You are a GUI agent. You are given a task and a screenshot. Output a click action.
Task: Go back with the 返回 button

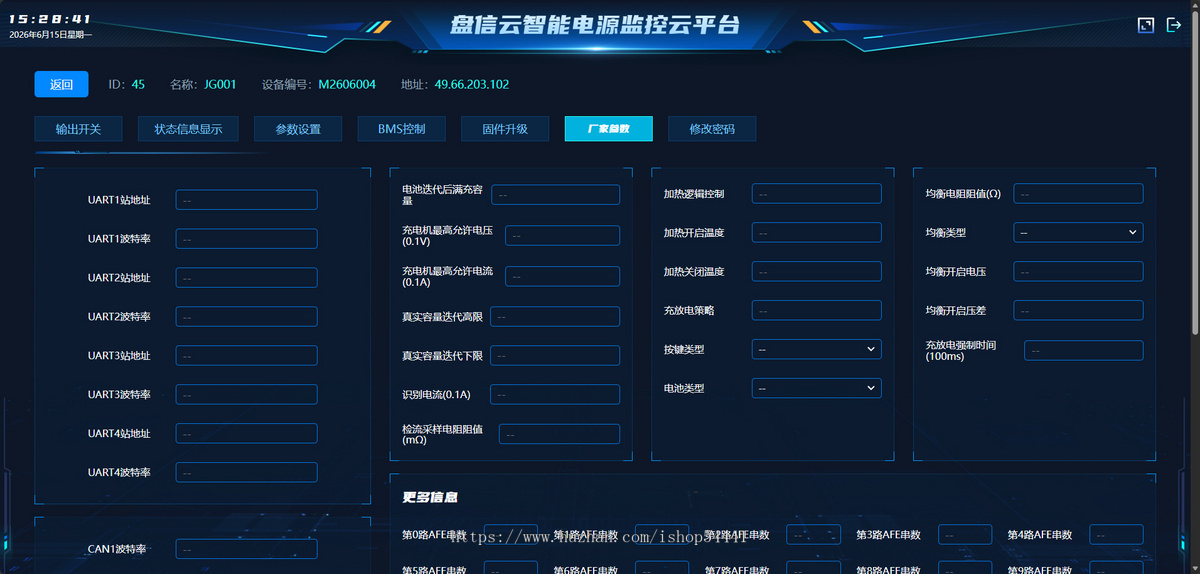62,85
